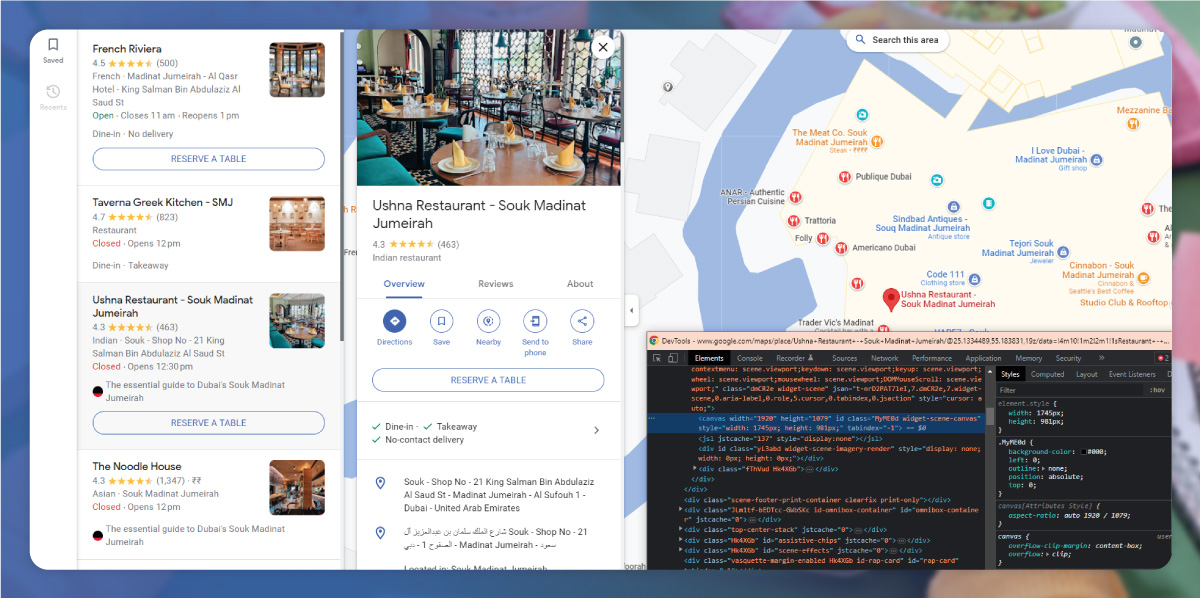
Task: Switch to Layout styles tab
Action: 1087,374
